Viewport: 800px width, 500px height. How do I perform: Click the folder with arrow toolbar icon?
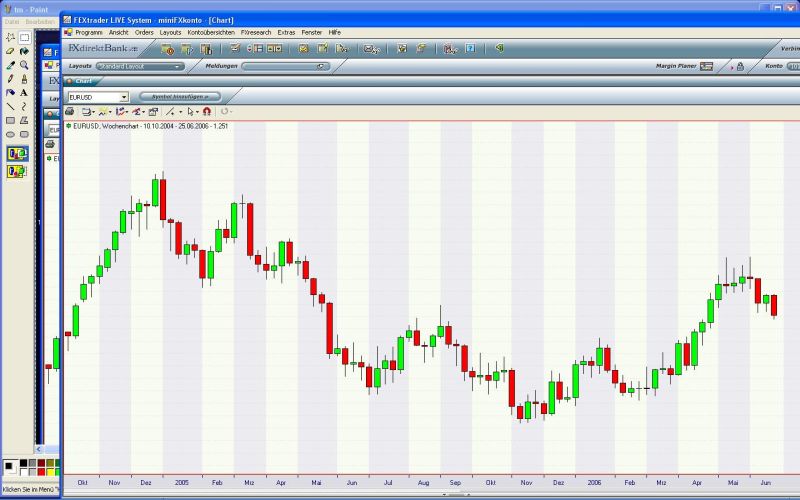click(x=187, y=49)
